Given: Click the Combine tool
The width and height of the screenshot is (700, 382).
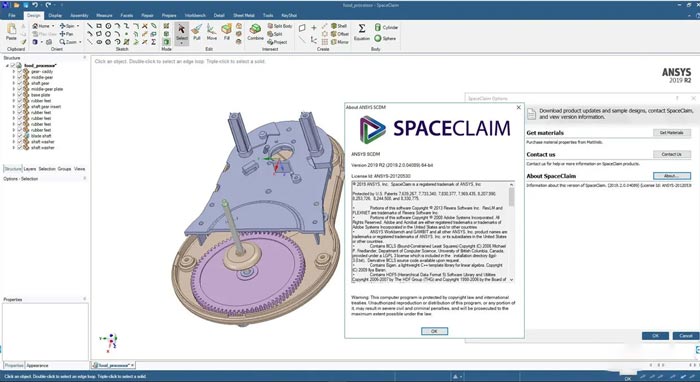Looking at the screenshot, I should [255, 32].
